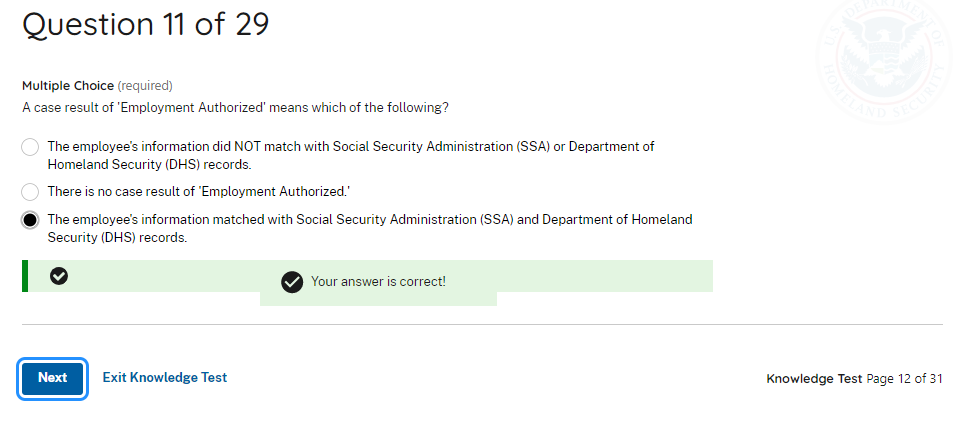Click the 'Employment Authorized' question text
Viewport: 962px width, 433px height.
click(x=235, y=107)
